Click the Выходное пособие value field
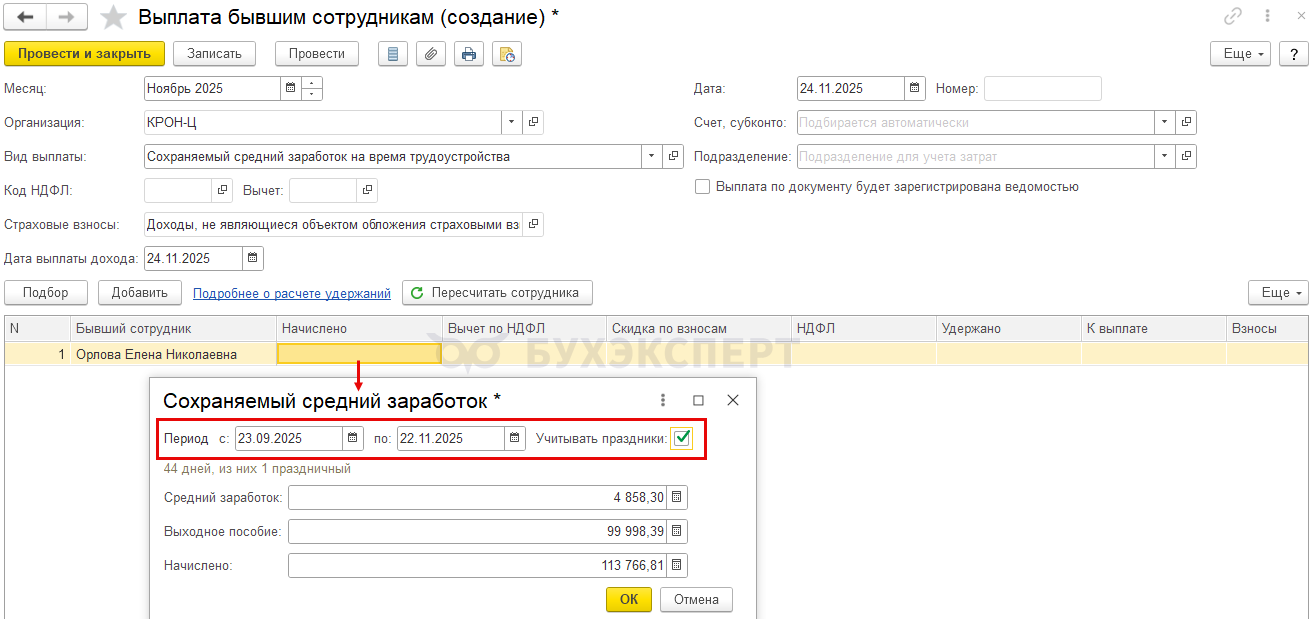1314x619 pixels. pyautogui.click(x=477, y=531)
